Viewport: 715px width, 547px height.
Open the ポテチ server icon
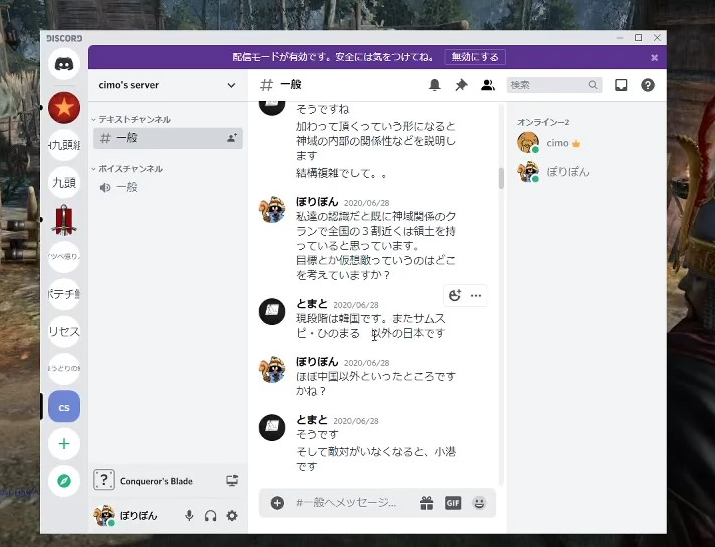coord(64,294)
